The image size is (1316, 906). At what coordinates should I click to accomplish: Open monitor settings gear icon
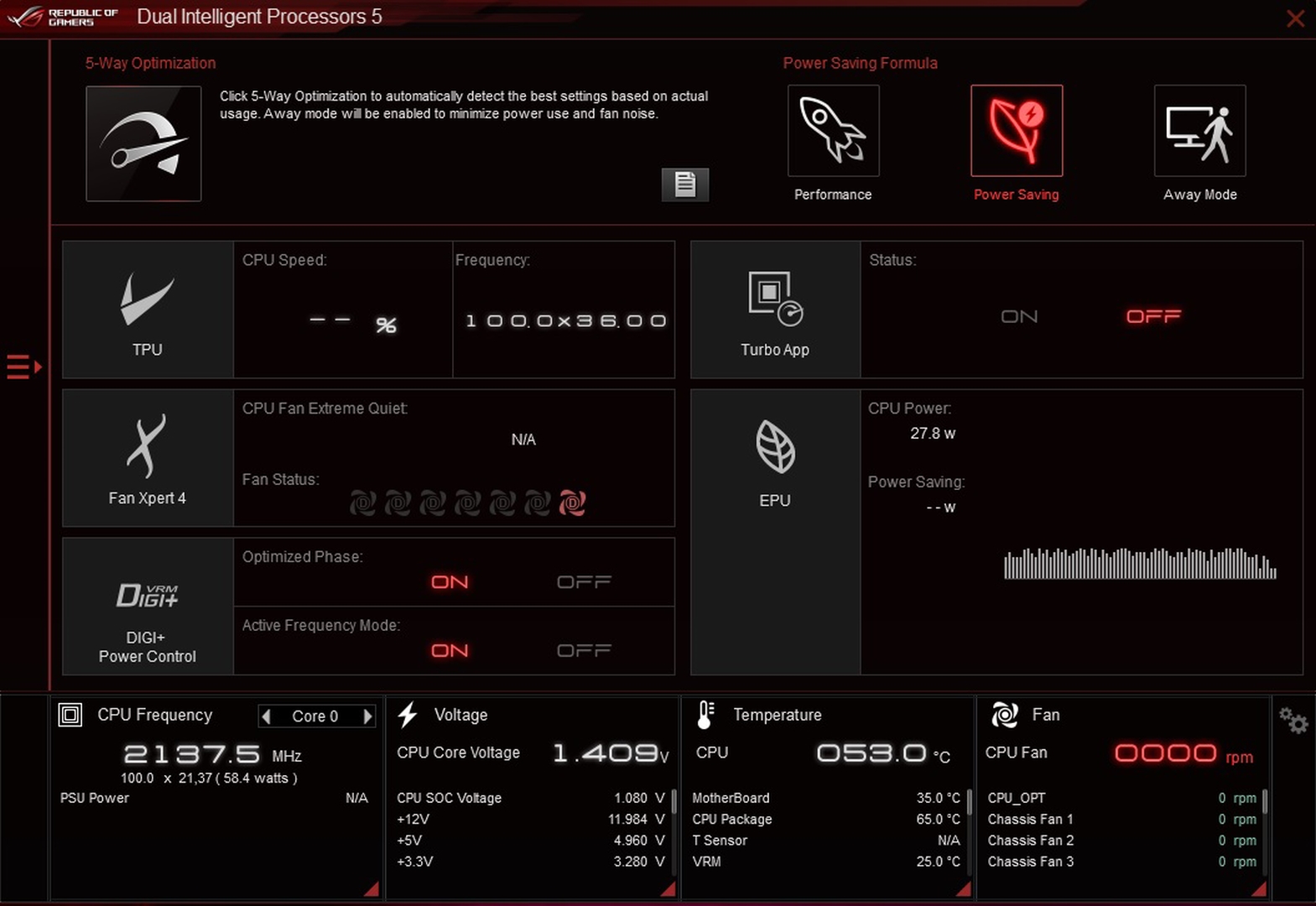pos(1293,720)
